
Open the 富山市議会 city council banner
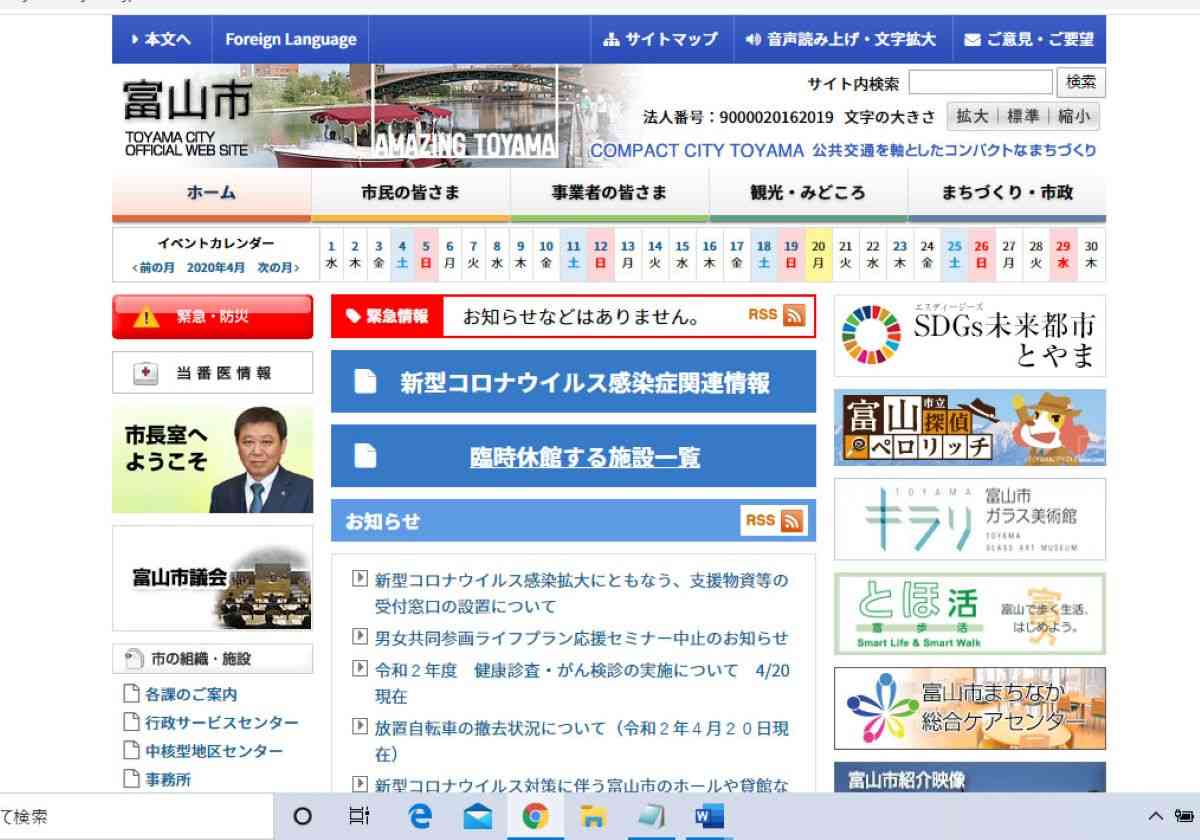click(x=212, y=578)
